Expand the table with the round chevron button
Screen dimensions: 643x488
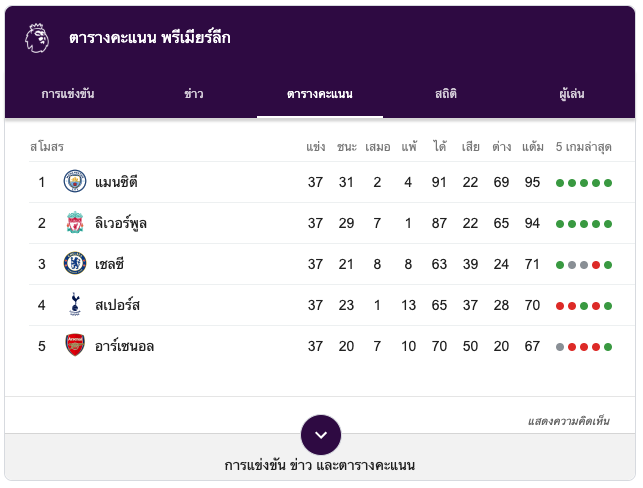tap(321, 435)
